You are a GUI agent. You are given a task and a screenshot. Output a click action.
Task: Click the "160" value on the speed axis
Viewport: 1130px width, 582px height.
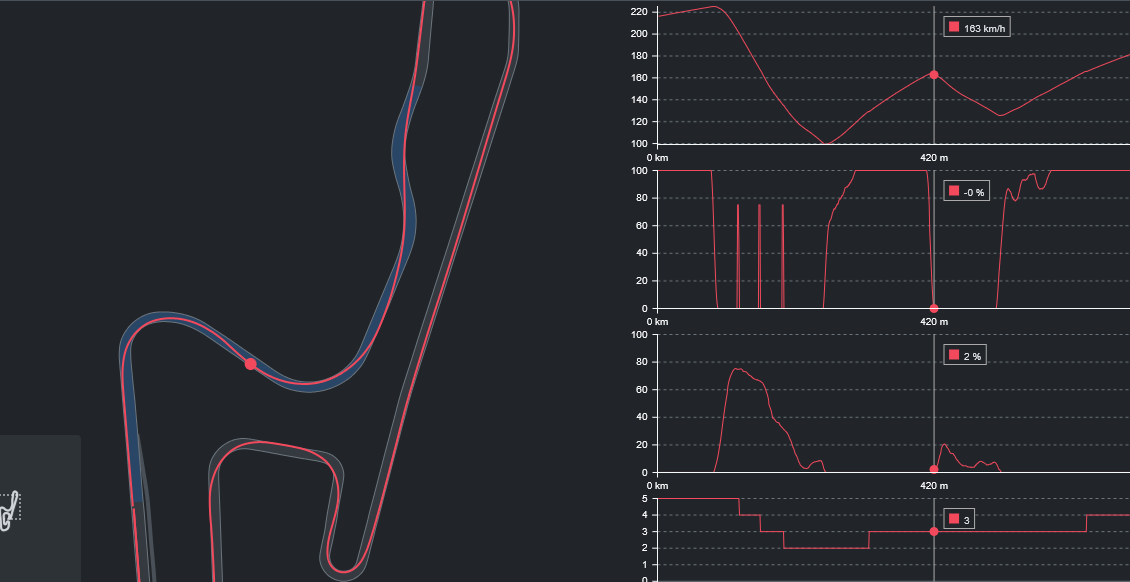coord(641,78)
